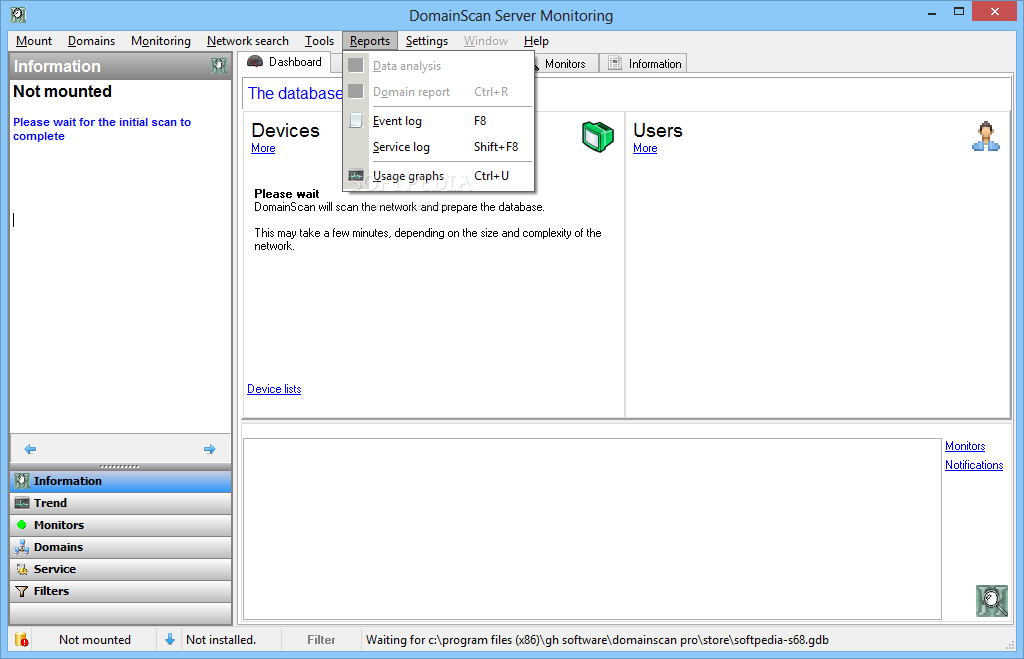
Task: Click the green Monitors dot icon
Action: click(22, 524)
